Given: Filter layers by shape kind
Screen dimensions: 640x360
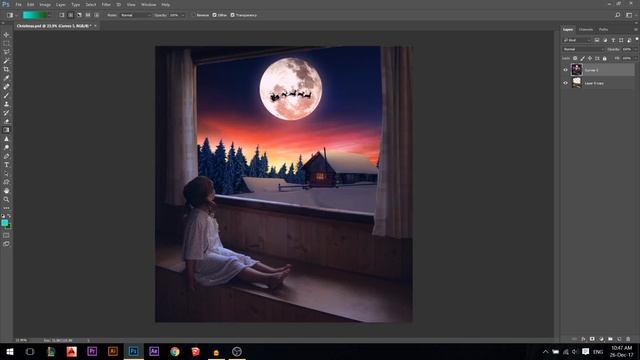Looking at the screenshot, I should coord(621,40).
